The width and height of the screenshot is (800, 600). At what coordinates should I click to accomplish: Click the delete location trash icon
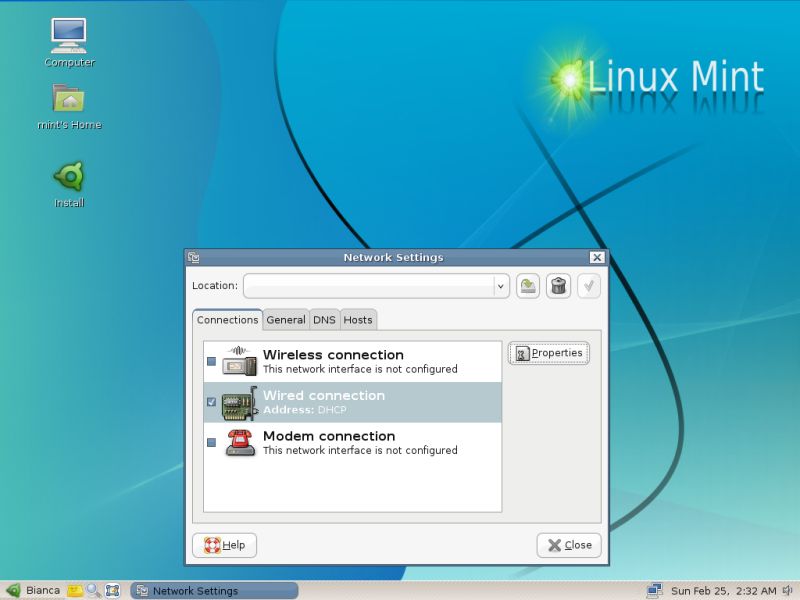coord(558,286)
